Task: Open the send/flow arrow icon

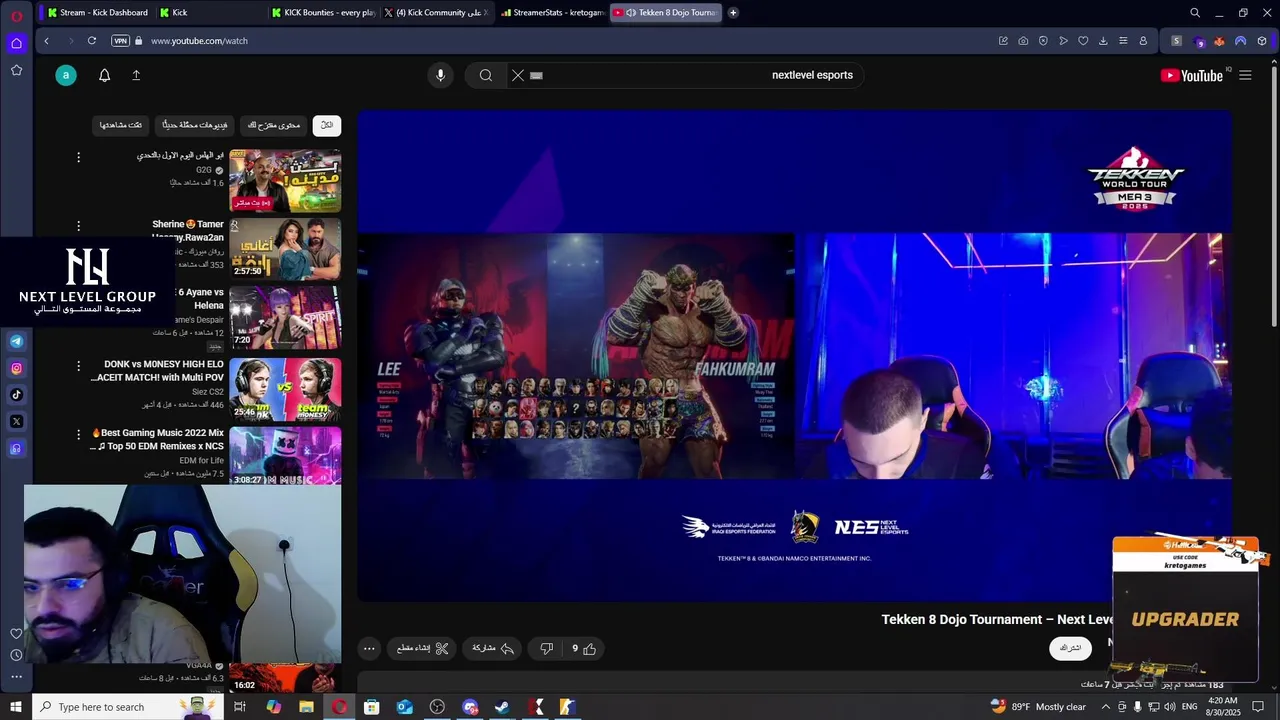Action: click(x=1063, y=41)
